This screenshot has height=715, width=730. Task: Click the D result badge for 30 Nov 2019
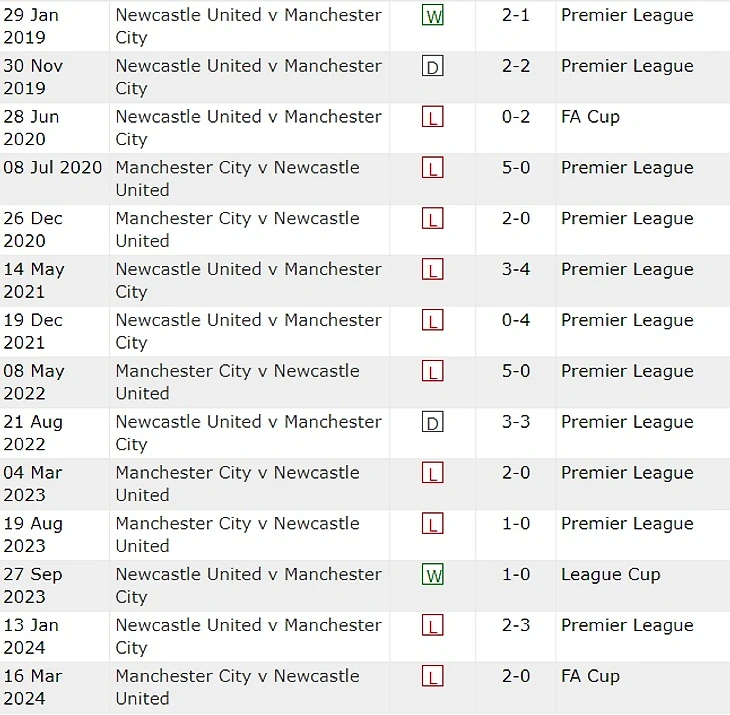[x=433, y=66]
